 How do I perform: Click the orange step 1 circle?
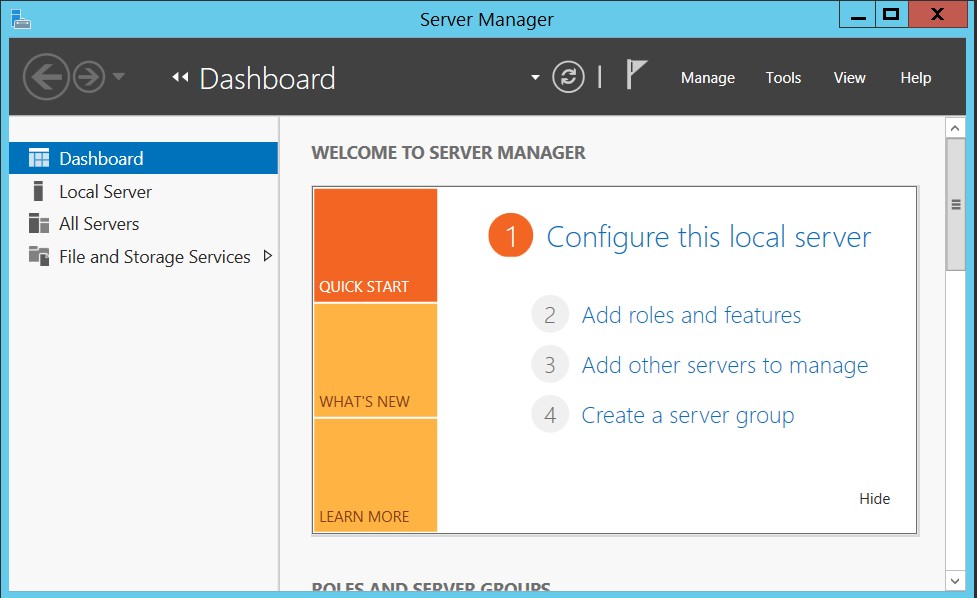[510, 235]
